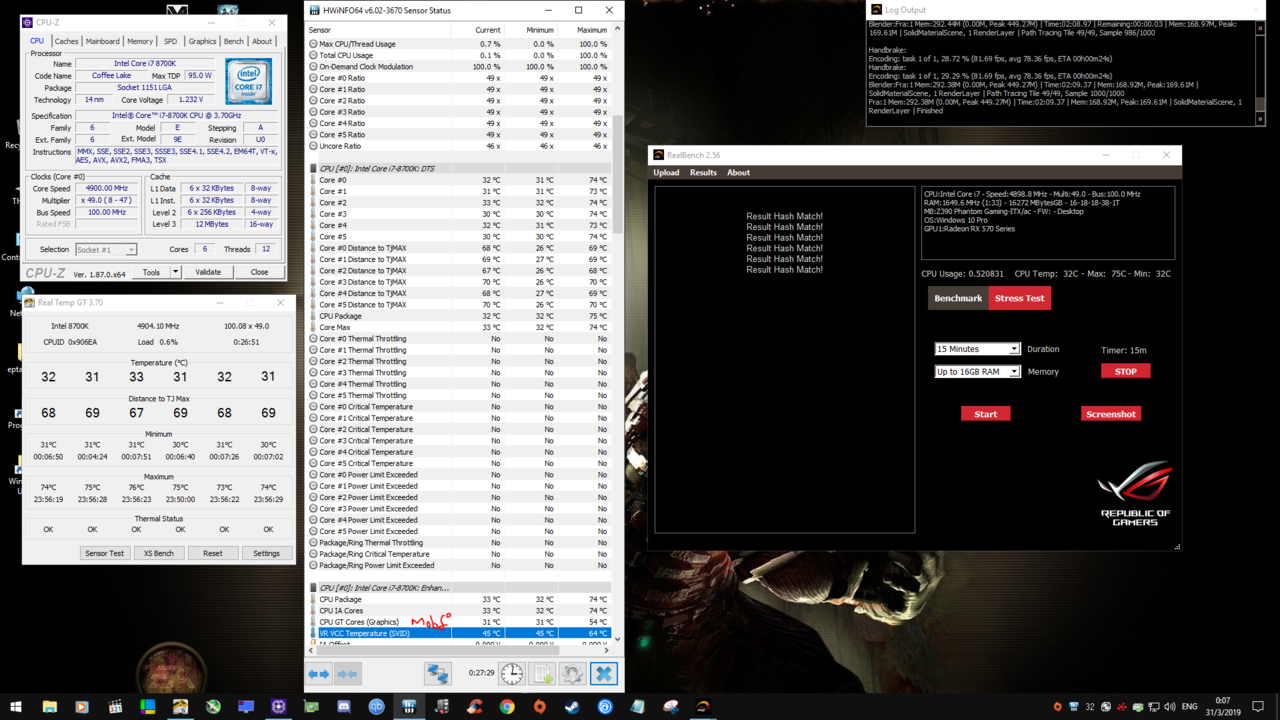Select VR VCC Temperature (SVID) row
This screenshot has width=1280, height=720.
pyautogui.click(x=458, y=633)
